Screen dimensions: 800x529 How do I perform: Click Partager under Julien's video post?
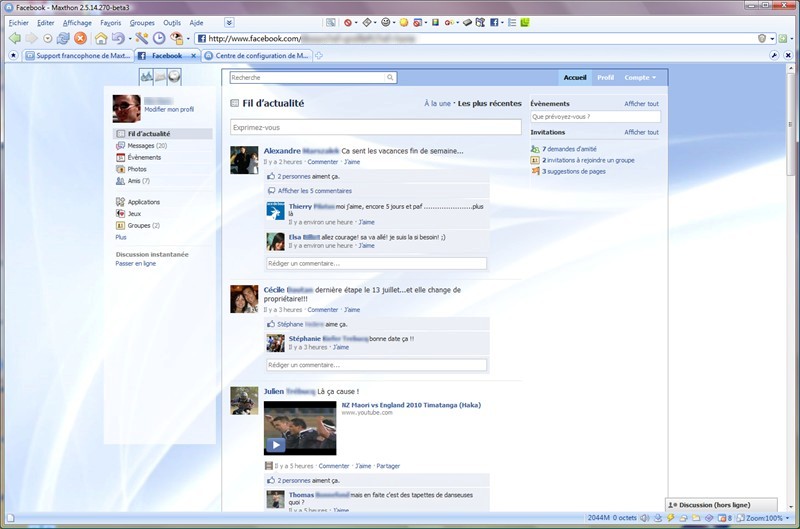coord(388,466)
